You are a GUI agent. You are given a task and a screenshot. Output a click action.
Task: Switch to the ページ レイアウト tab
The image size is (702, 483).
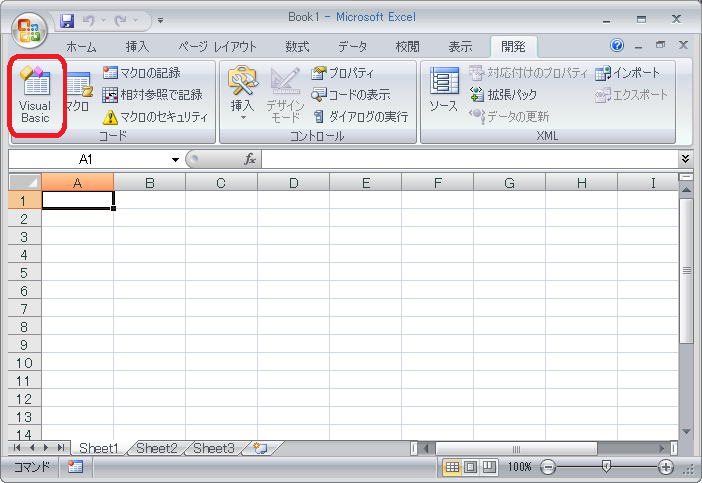218,47
